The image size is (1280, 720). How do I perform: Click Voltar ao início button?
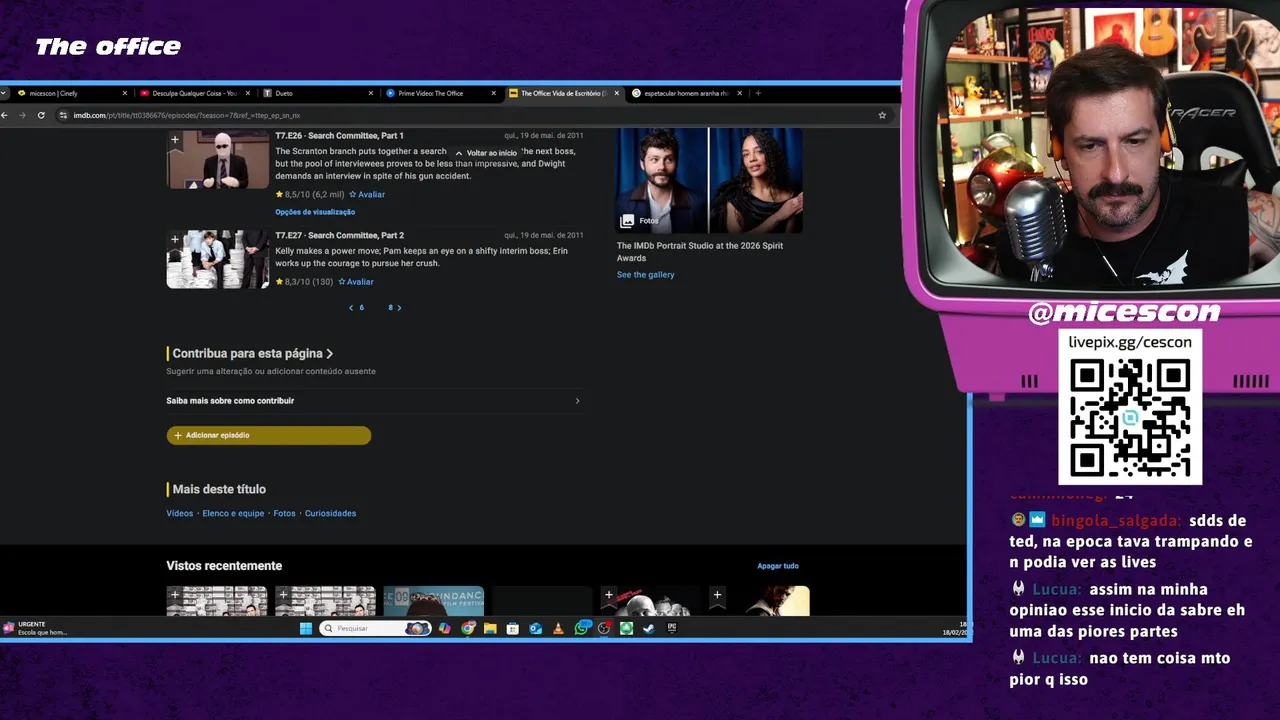pos(486,153)
